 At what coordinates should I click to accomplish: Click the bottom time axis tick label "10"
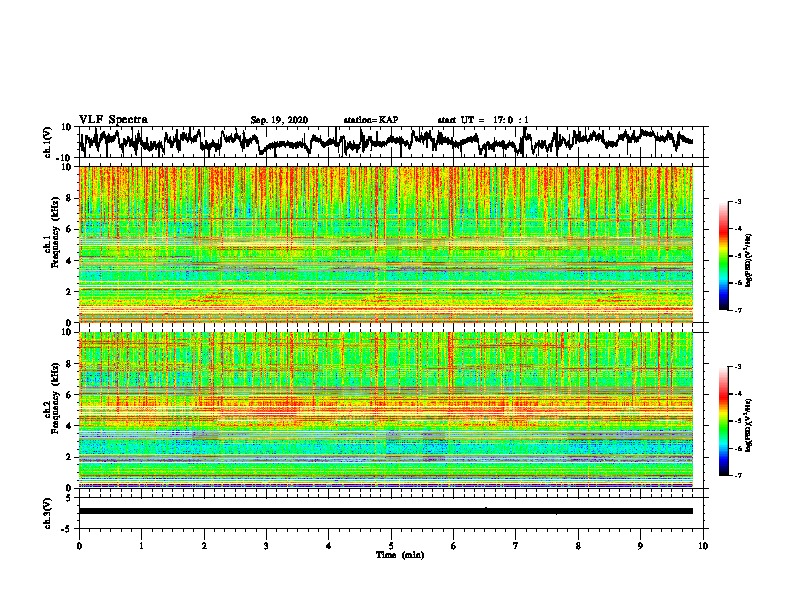703,546
